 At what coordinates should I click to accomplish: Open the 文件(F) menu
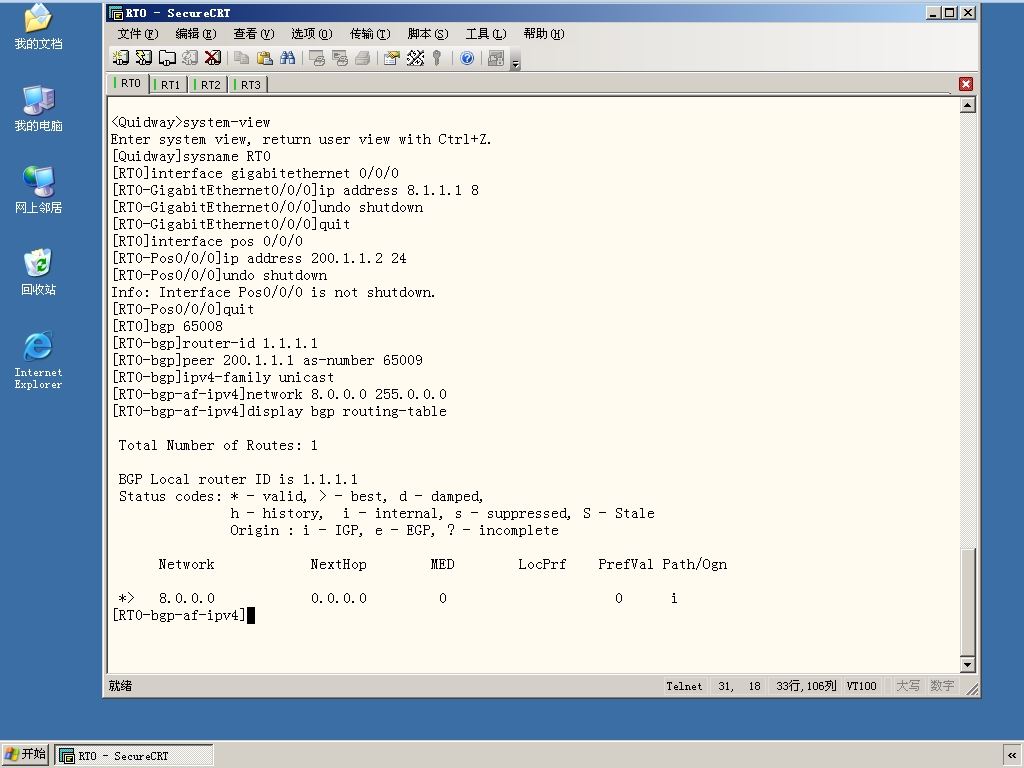pos(138,34)
